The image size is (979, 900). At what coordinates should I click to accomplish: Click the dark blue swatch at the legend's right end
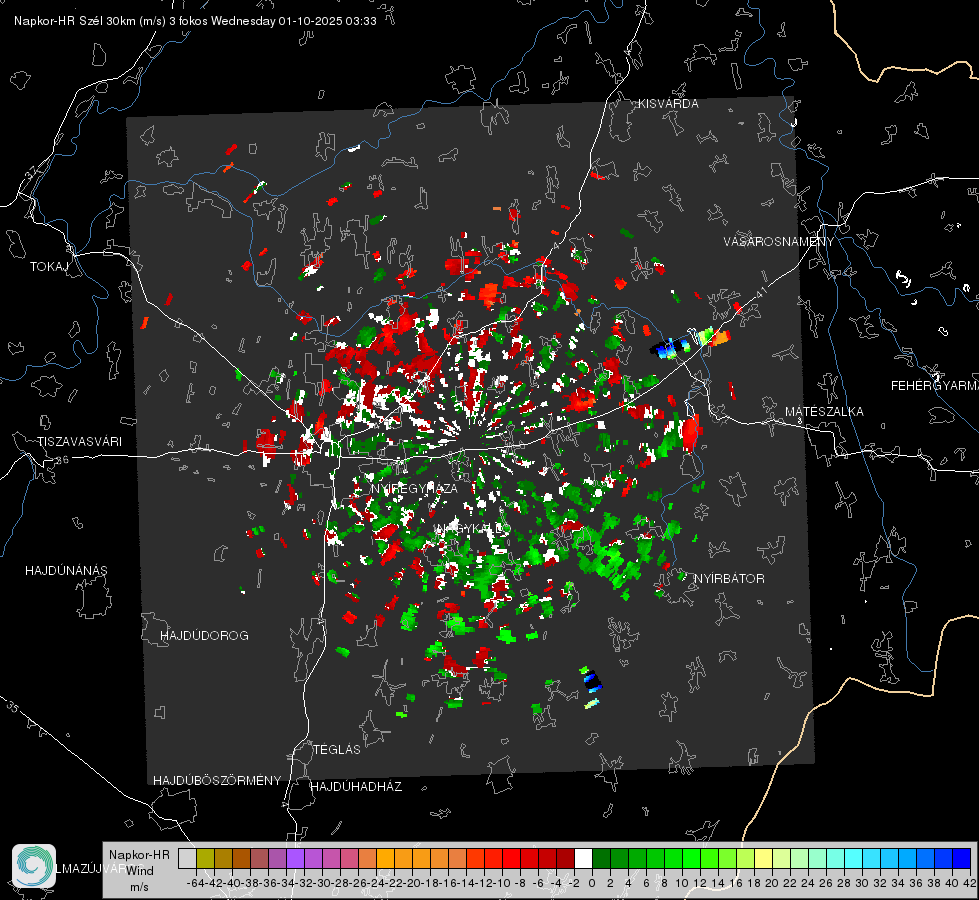click(962, 859)
